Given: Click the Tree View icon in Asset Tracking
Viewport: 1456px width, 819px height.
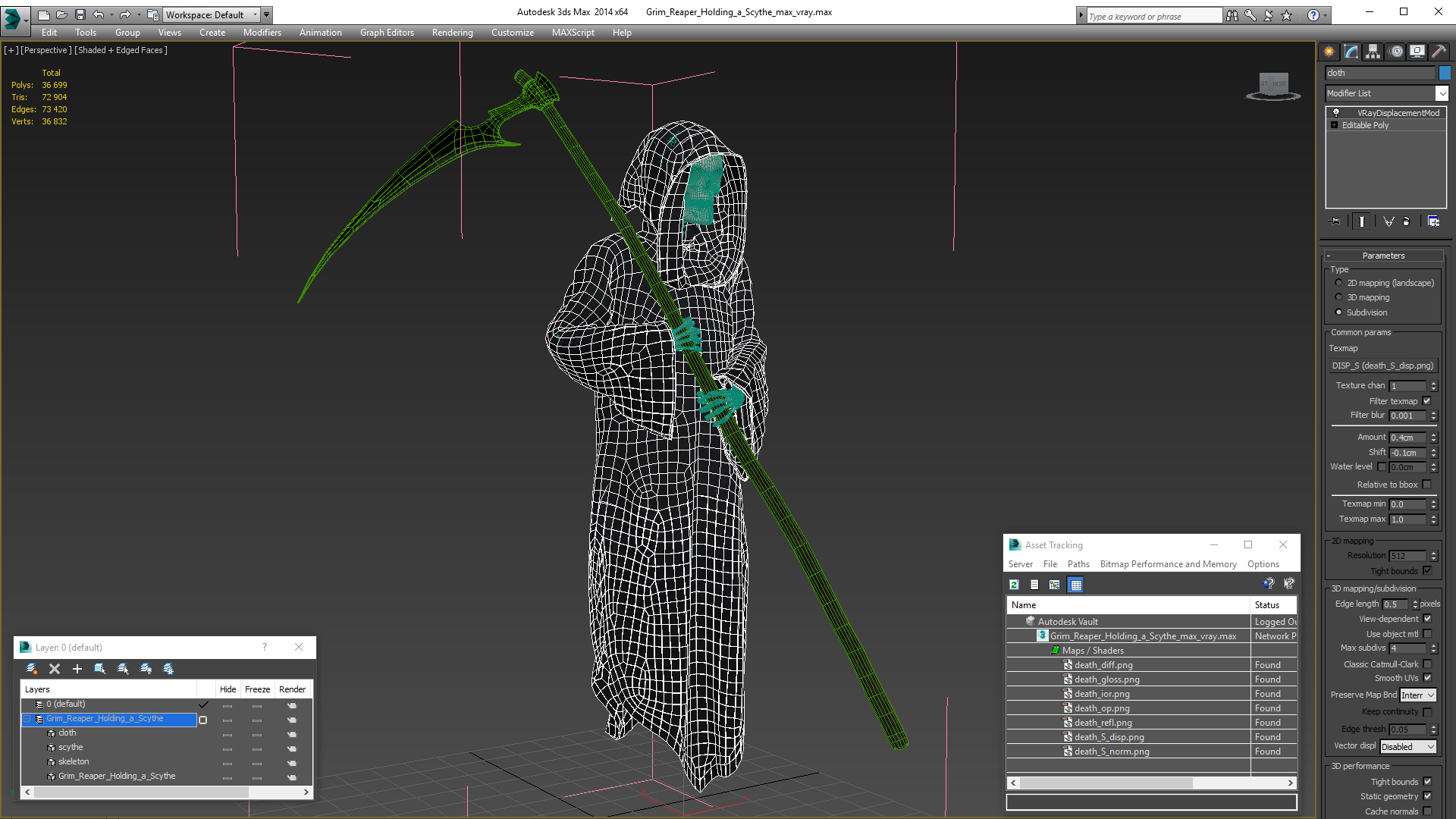Looking at the screenshot, I should click(1054, 585).
